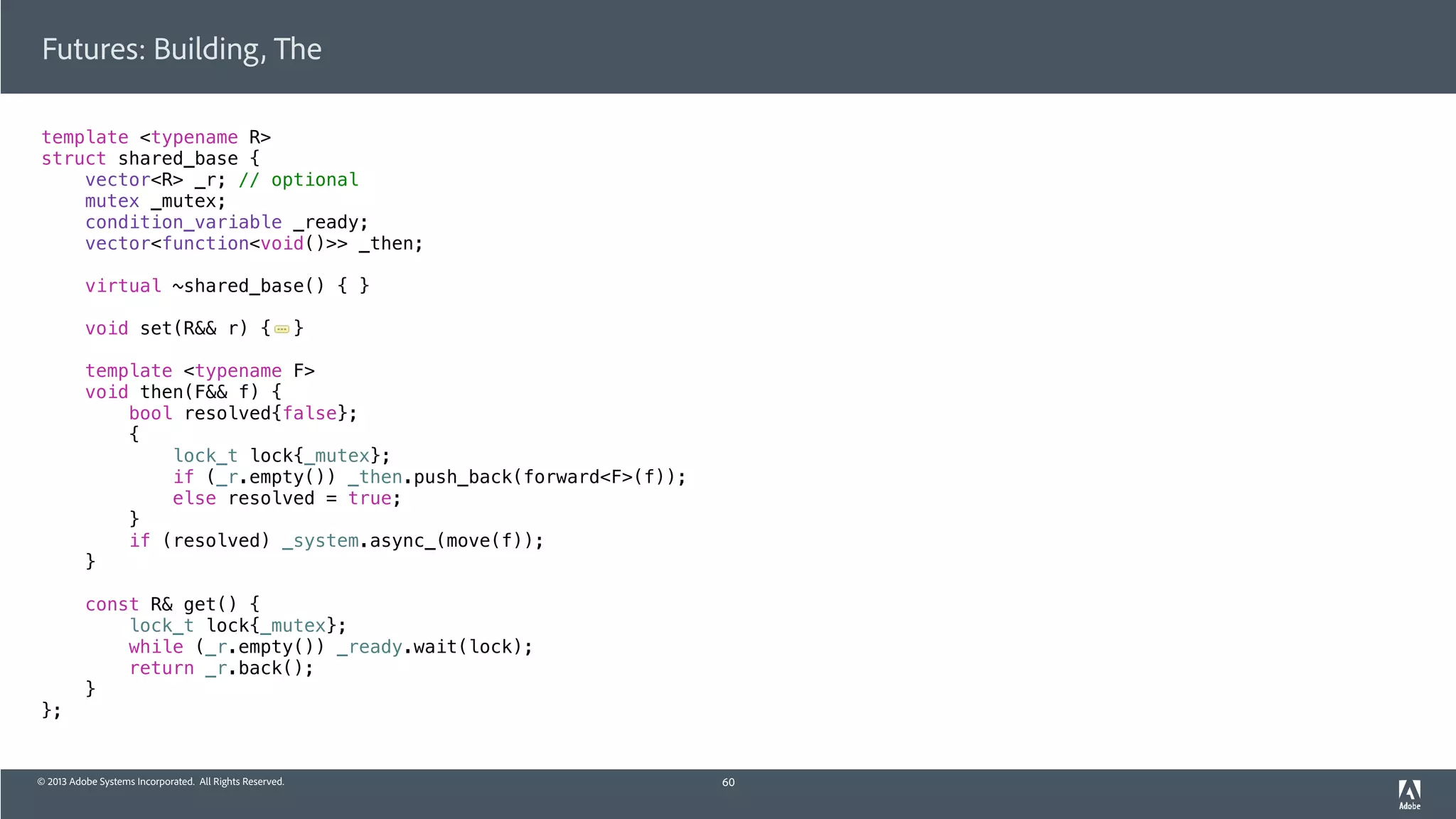The width and height of the screenshot is (1456, 819).
Task: Click the 'bool resolved{false}' line
Action: click(242, 413)
